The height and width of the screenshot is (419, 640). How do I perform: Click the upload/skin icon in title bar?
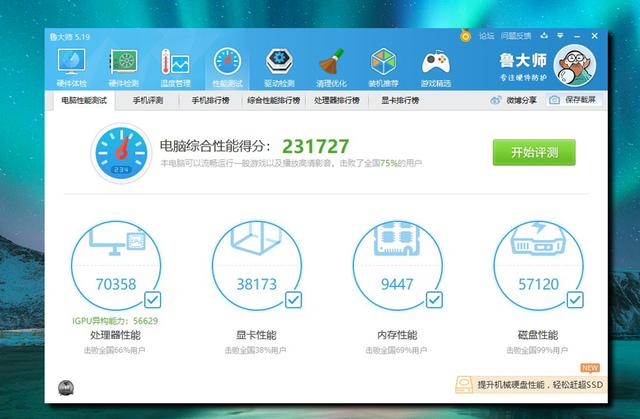click(544, 36)
